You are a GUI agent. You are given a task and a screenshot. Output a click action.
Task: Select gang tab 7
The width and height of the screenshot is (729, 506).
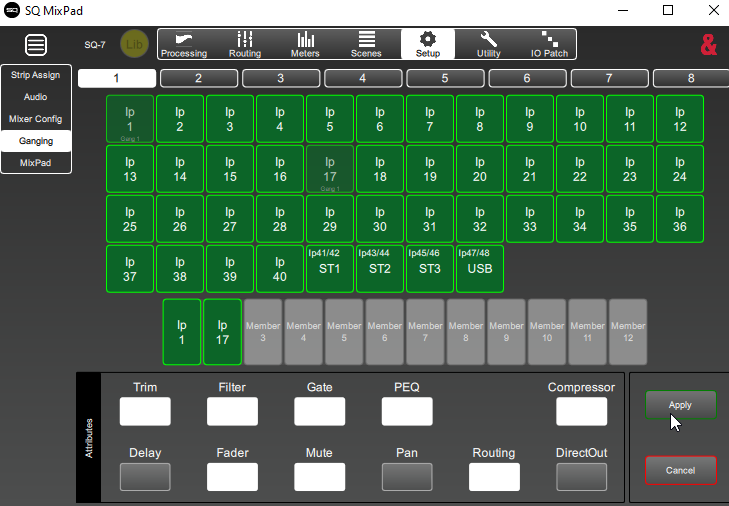(x=610, y=78)
